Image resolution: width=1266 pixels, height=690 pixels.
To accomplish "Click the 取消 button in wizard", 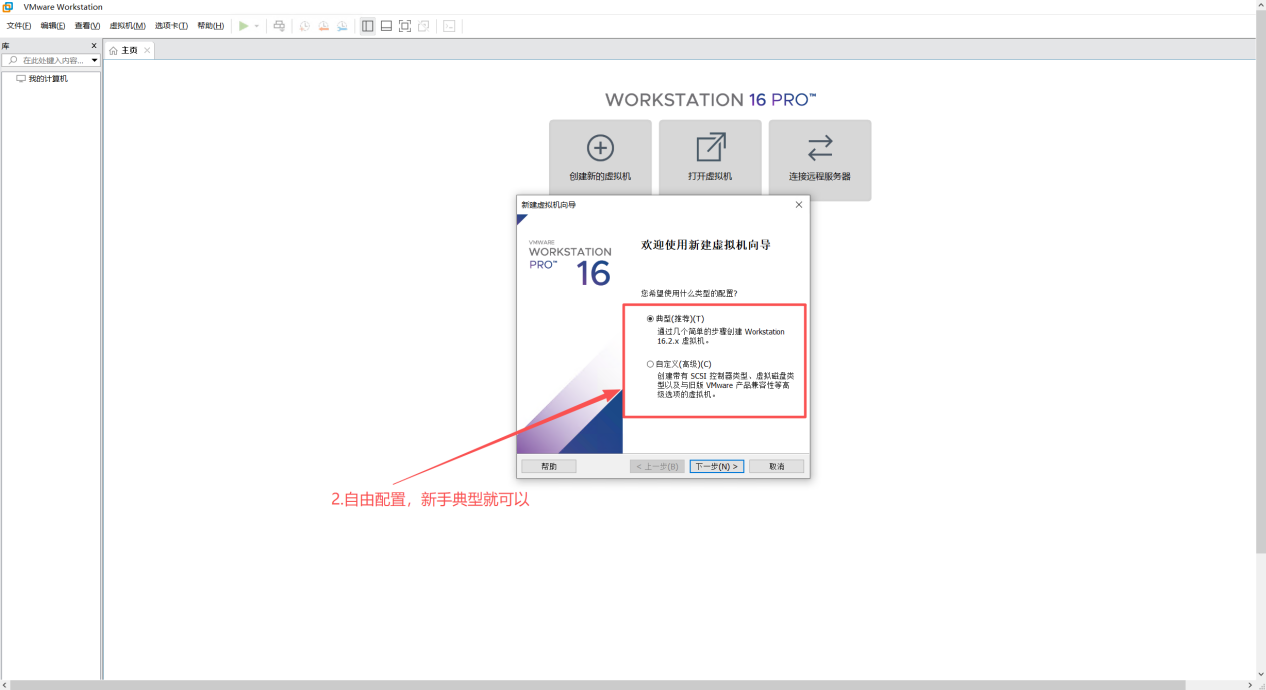I will pos(777,467).
